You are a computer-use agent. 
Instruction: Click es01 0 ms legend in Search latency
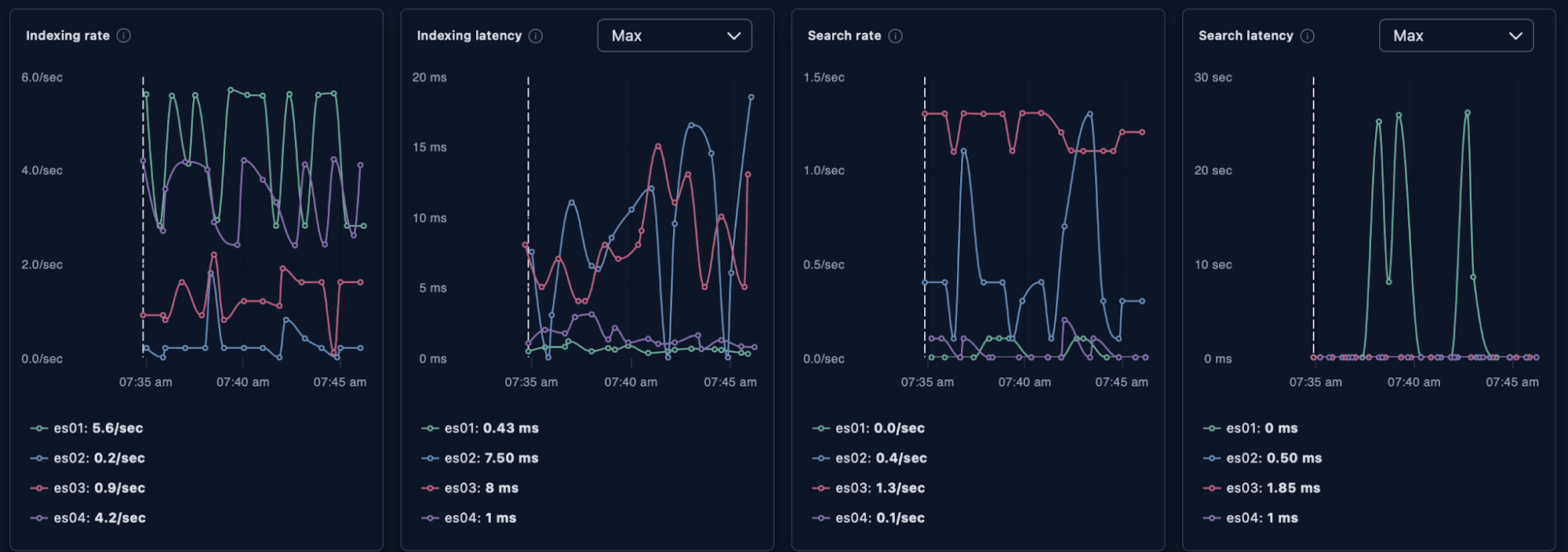tap(1250, 428)
